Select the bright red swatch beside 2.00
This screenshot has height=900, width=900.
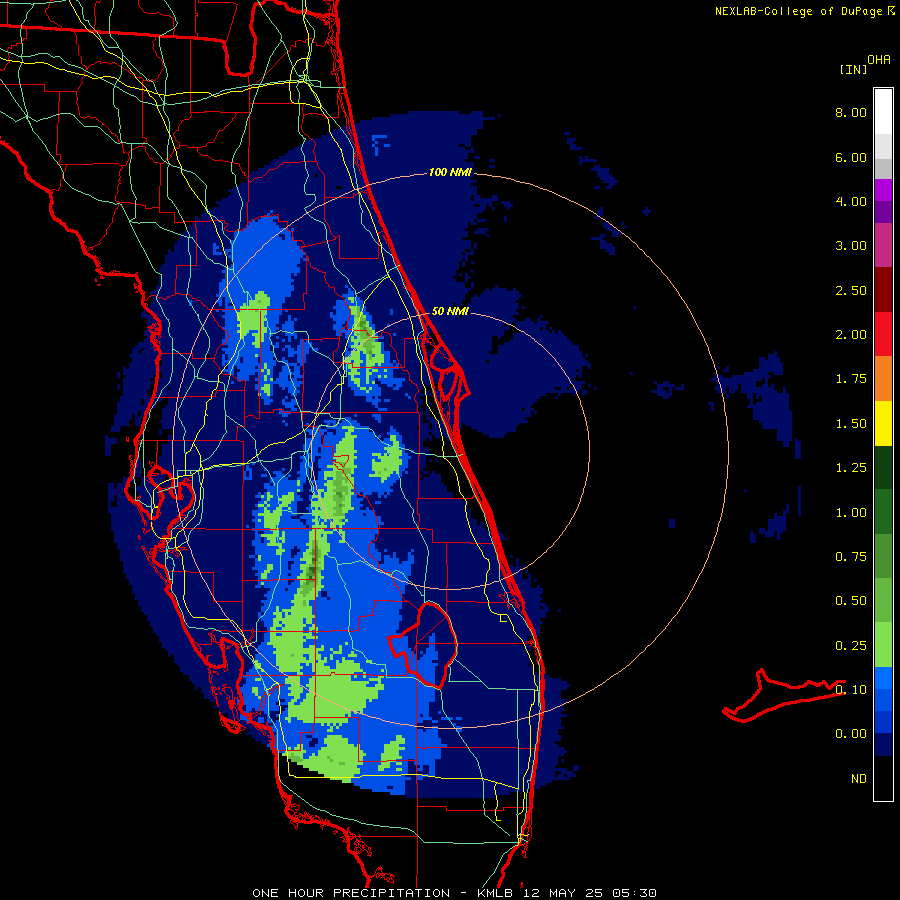click(883, 335)
